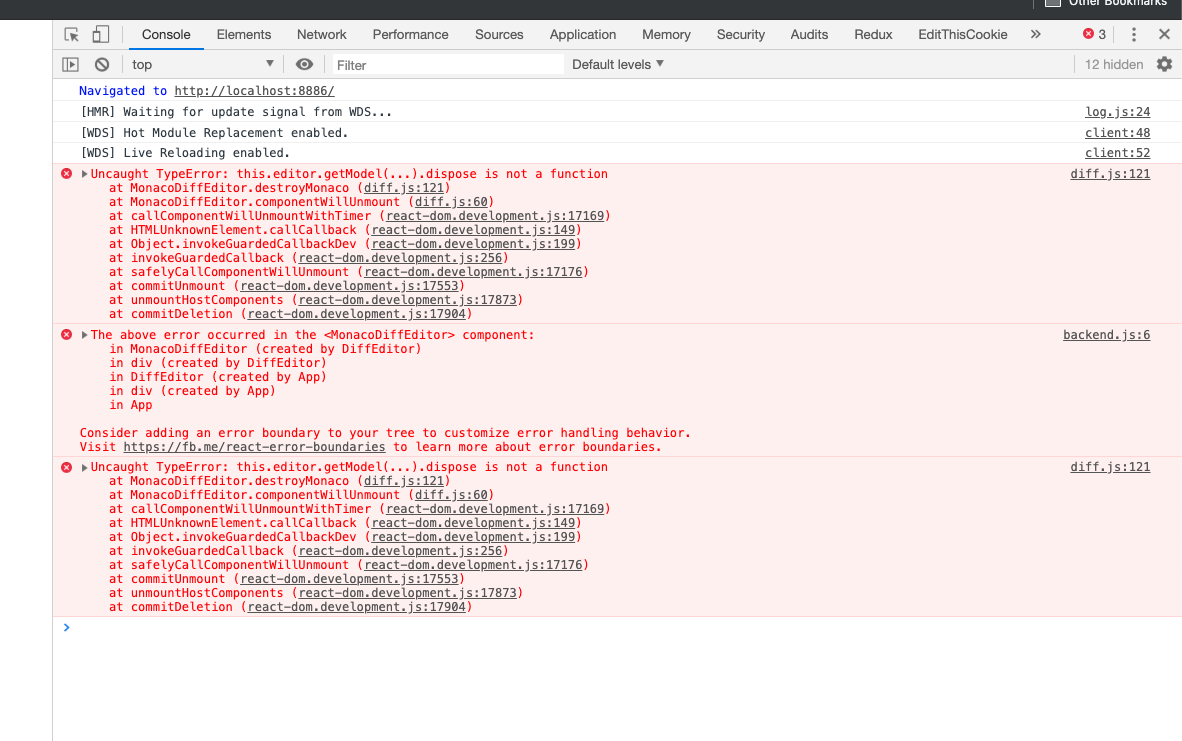Screen dimensions: 1182x741
Task: Click the console prompt input line
Action: pyautogui.click(x=618, y=628)
